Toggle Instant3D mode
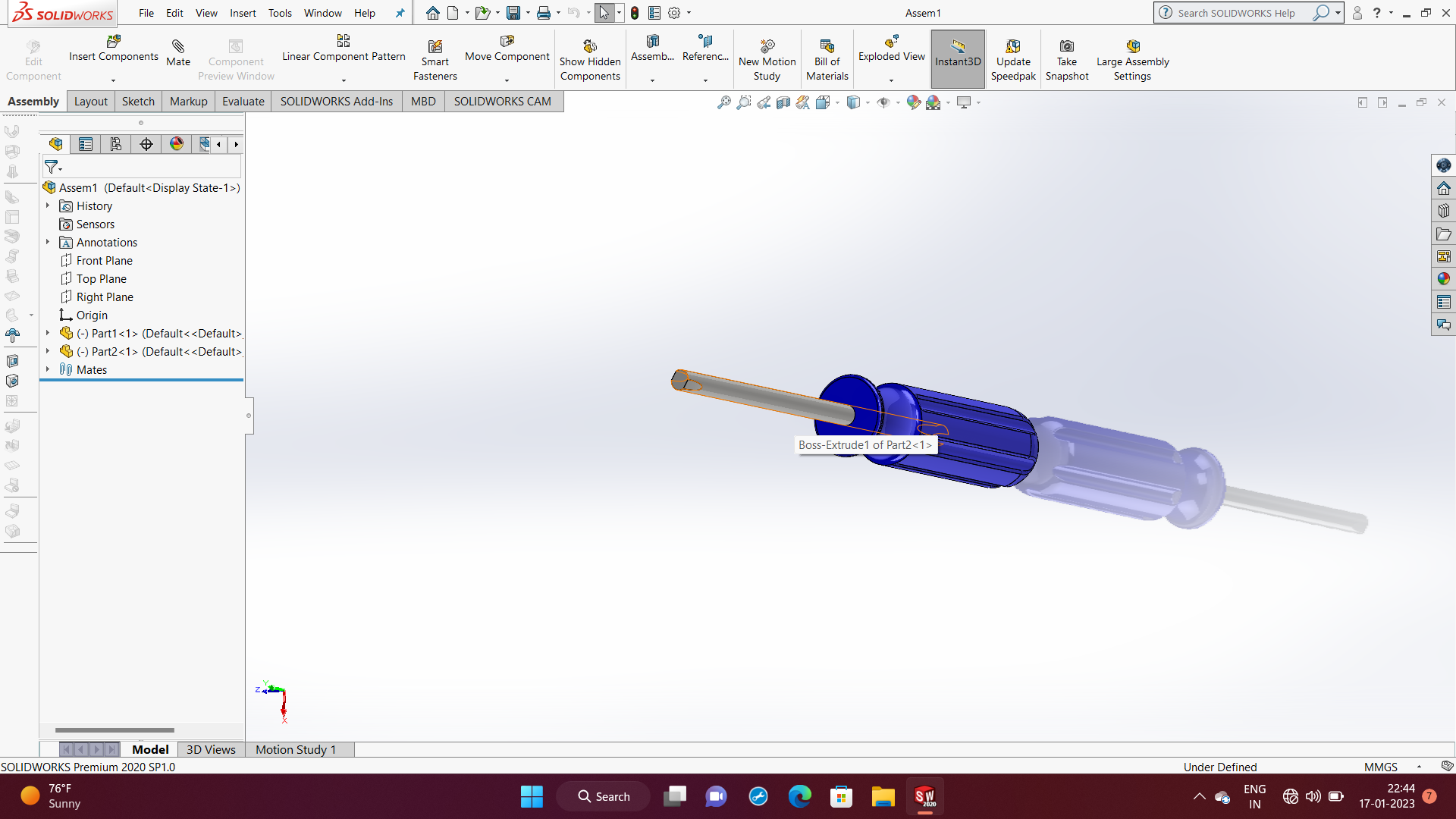 958,59
